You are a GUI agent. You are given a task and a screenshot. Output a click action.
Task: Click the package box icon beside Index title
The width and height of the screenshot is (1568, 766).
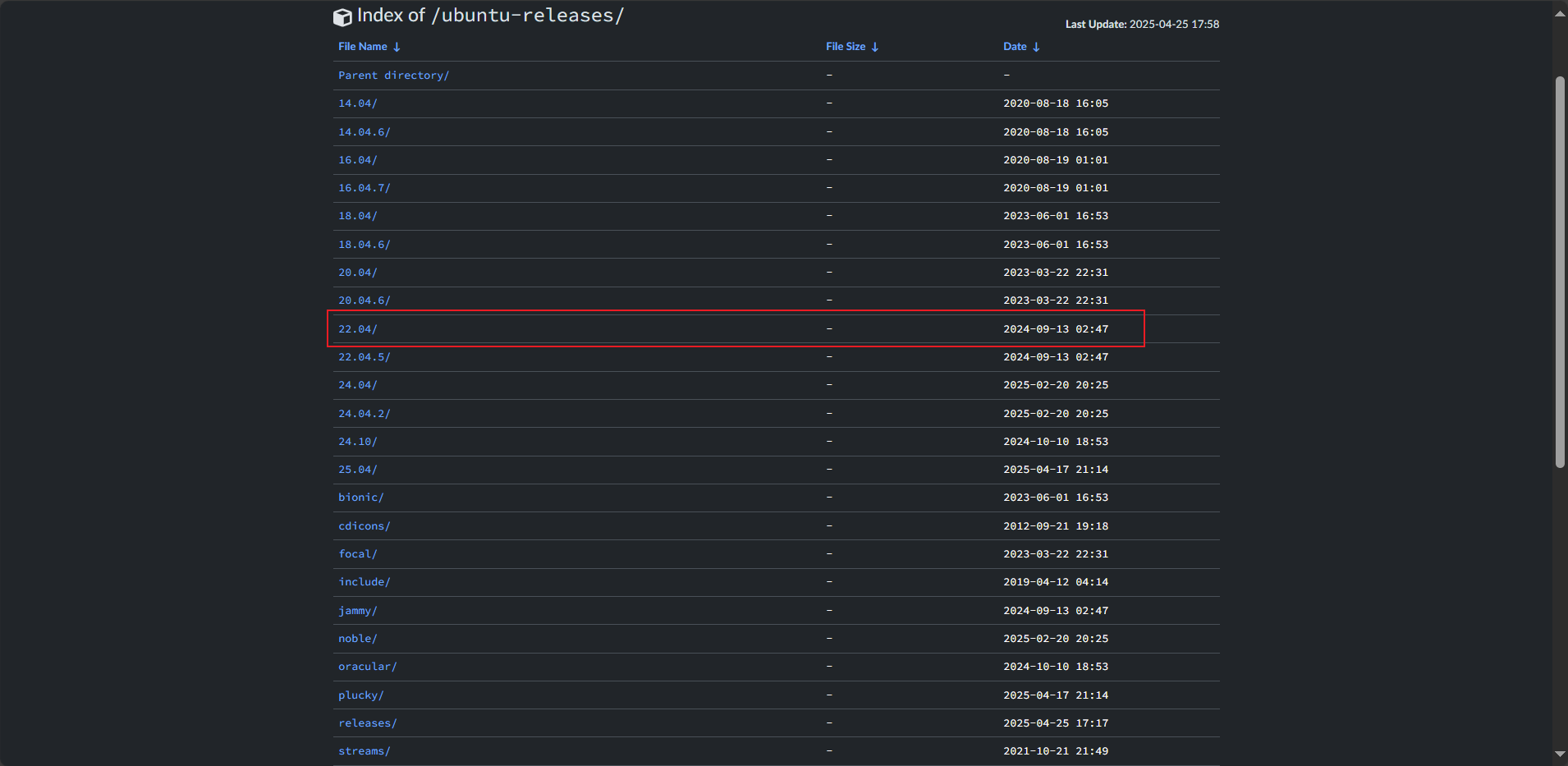coord(342,17)
